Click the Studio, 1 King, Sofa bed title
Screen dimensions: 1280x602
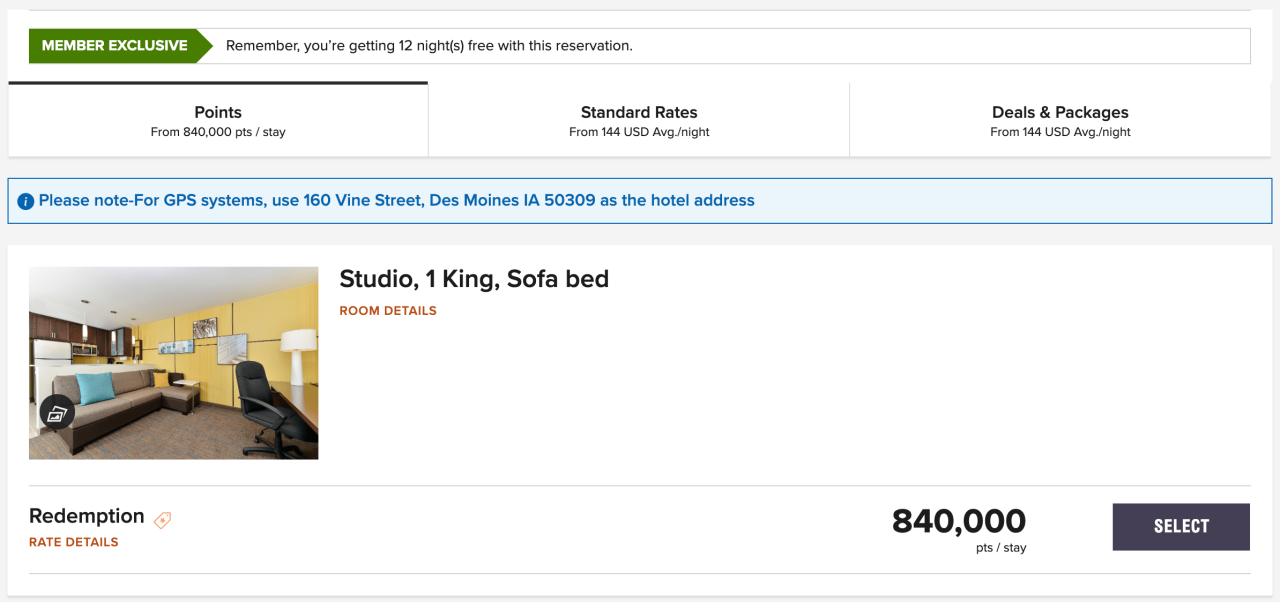[474, 279]
